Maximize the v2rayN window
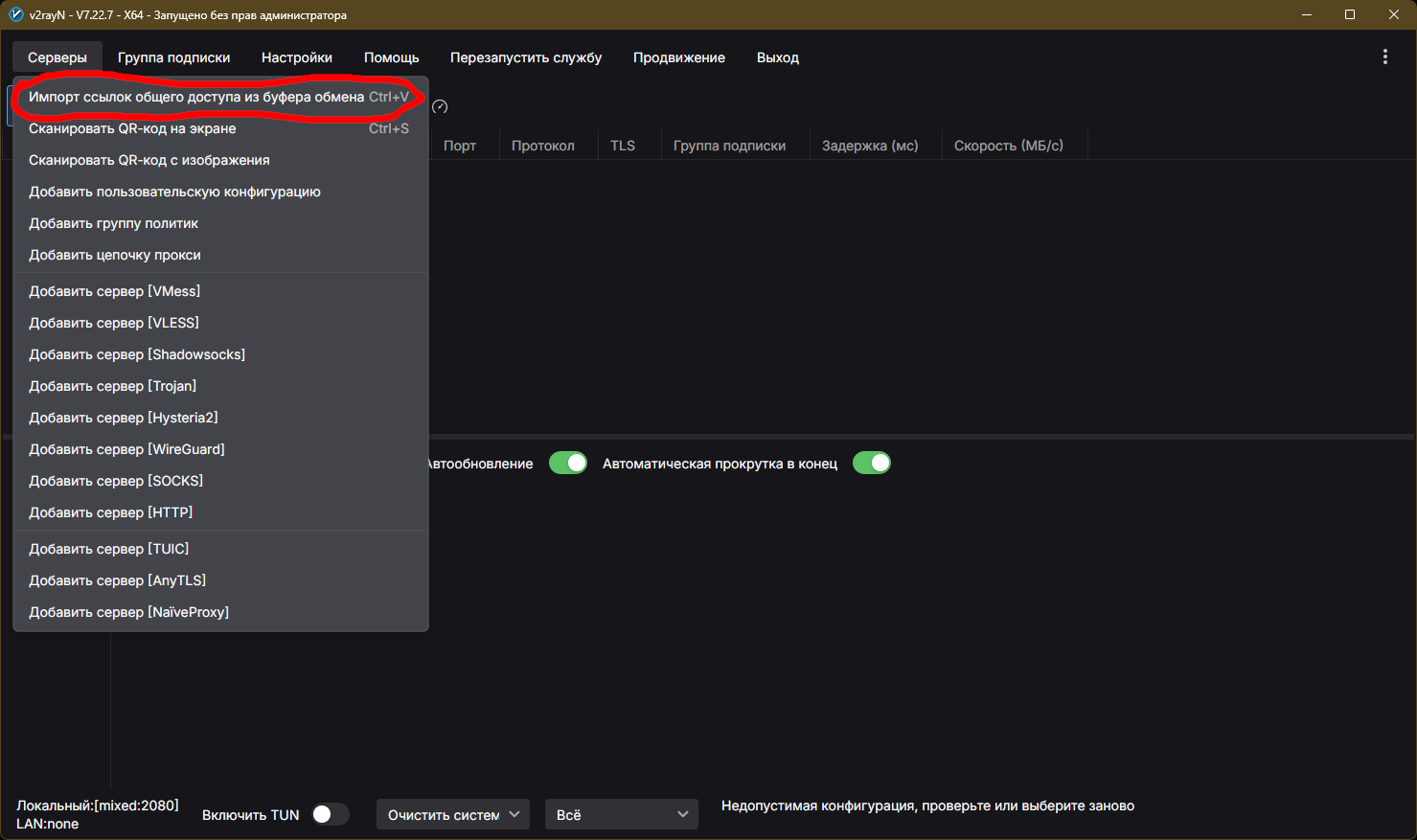This screenshot has width=1417, height=840. click(1350, 14)
